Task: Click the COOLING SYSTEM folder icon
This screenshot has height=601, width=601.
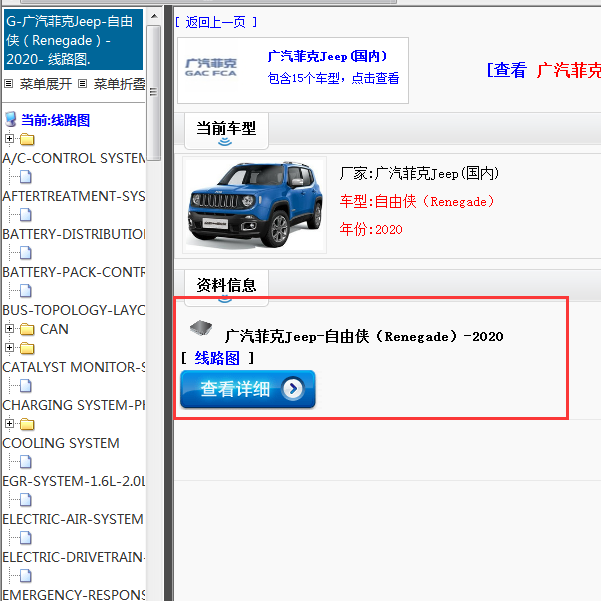Action: coord(27,424)
